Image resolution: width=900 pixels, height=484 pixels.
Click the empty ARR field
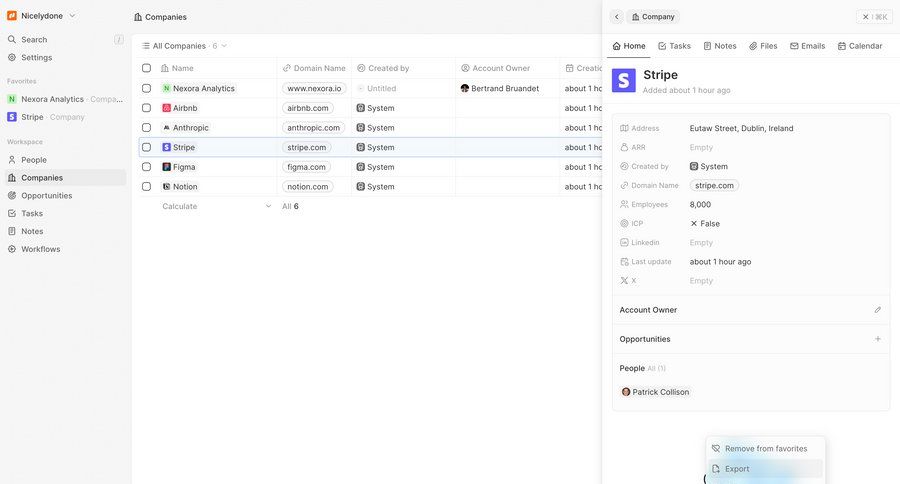point(701,148)
